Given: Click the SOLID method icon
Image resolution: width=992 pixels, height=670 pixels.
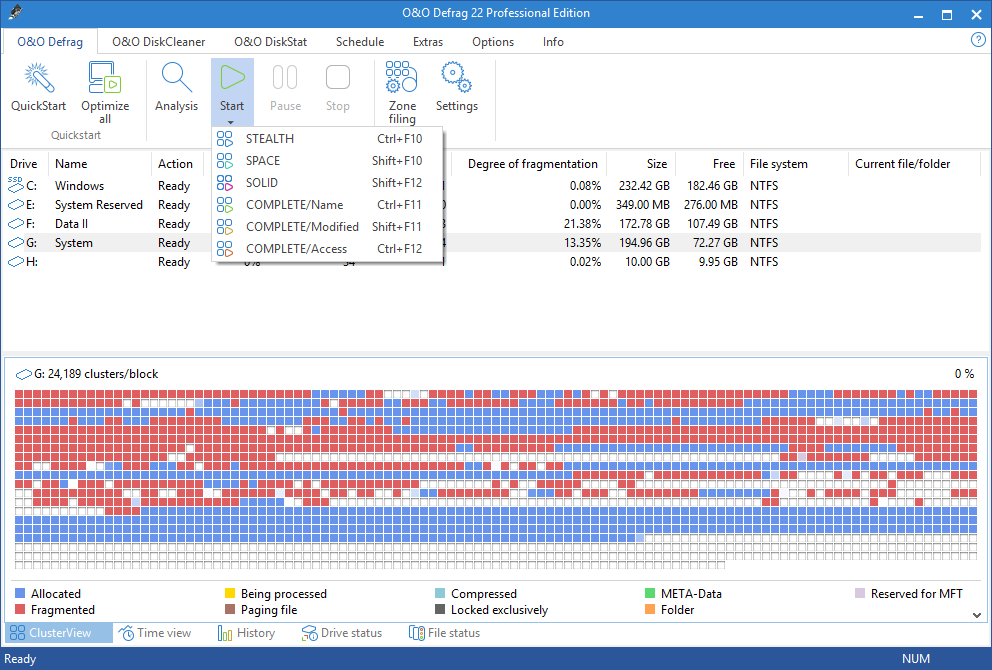Looking at the screenshot, I should [x=225, y=183].
